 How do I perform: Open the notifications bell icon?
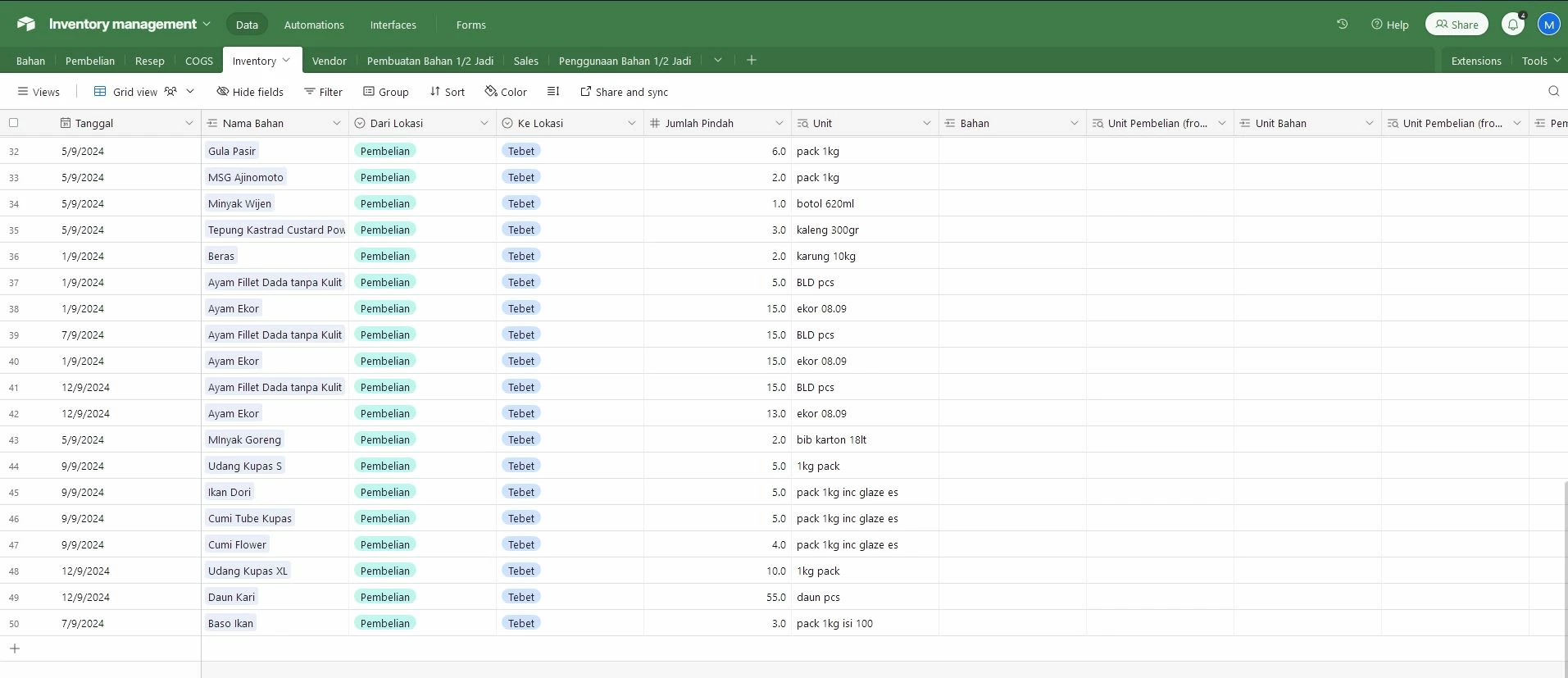point(1513,25)
